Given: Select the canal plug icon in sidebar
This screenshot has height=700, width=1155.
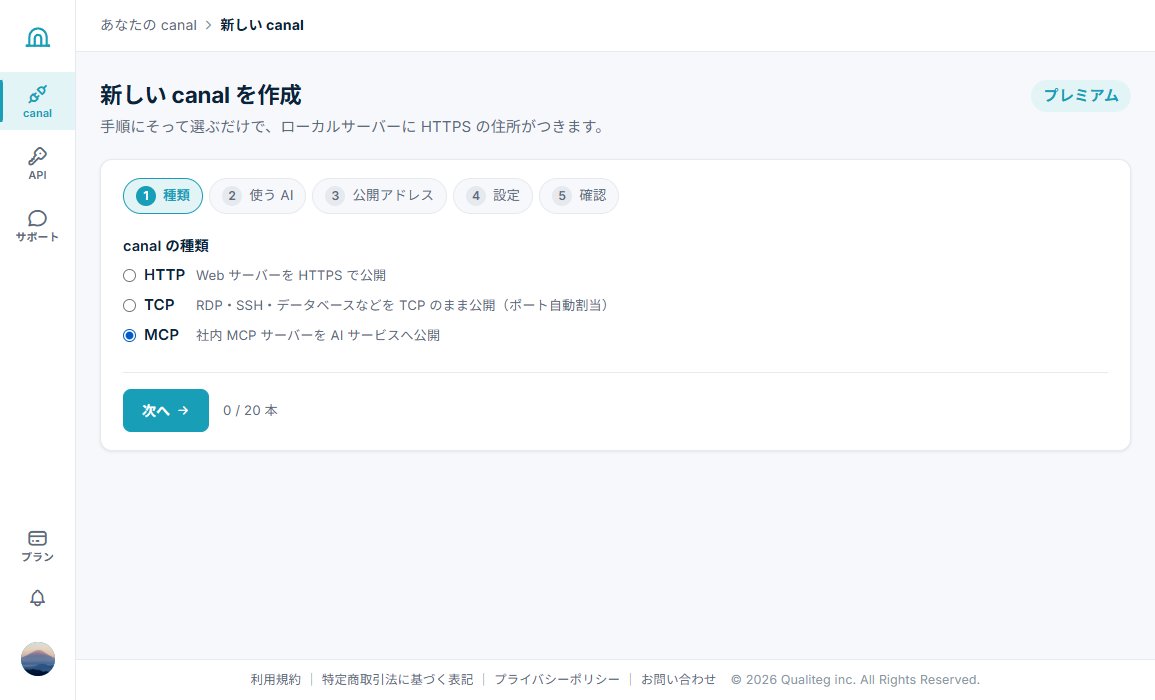Looking at the screenshot, I should point(38,94).
